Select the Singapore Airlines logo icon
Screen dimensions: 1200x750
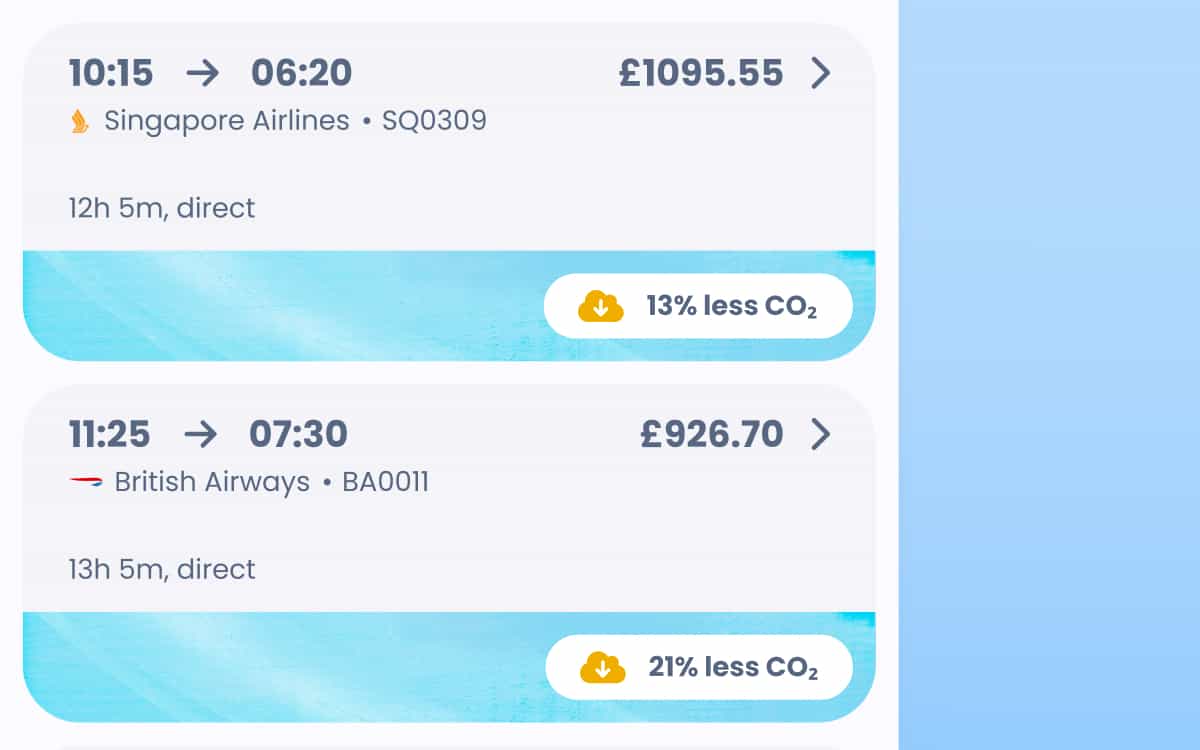click(x=79, y=120)
